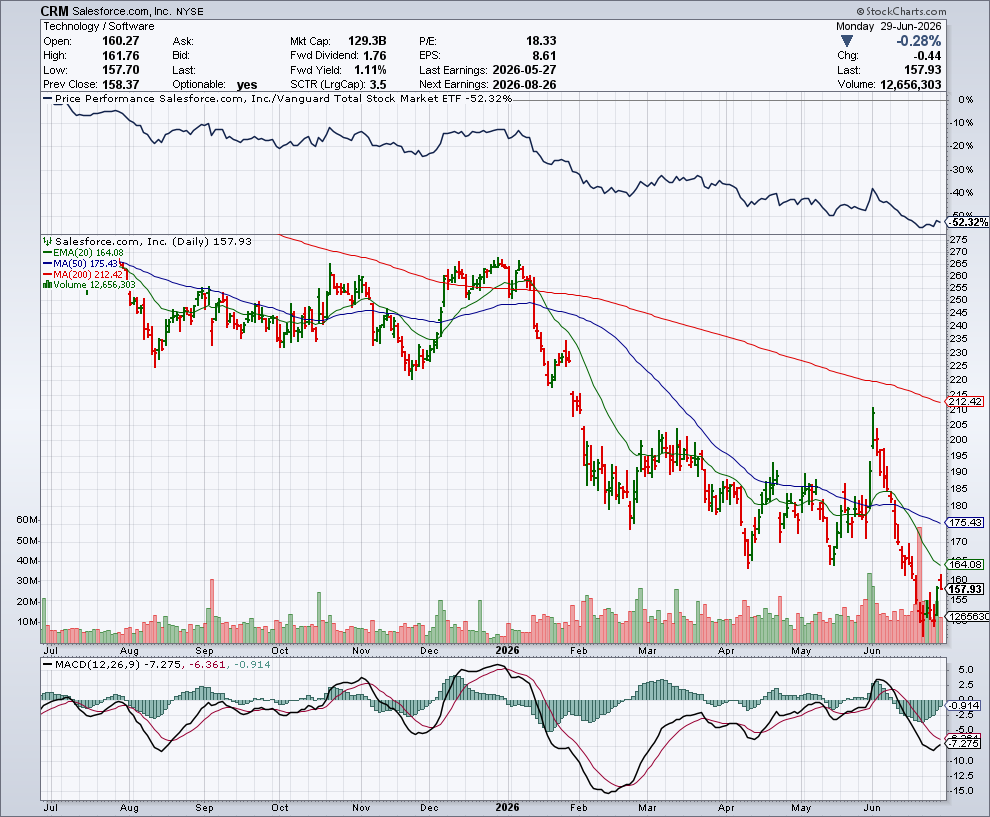Click the MA(50) 175.43 legend entry
Screen dimensions: 990x817
coord(81,263)
